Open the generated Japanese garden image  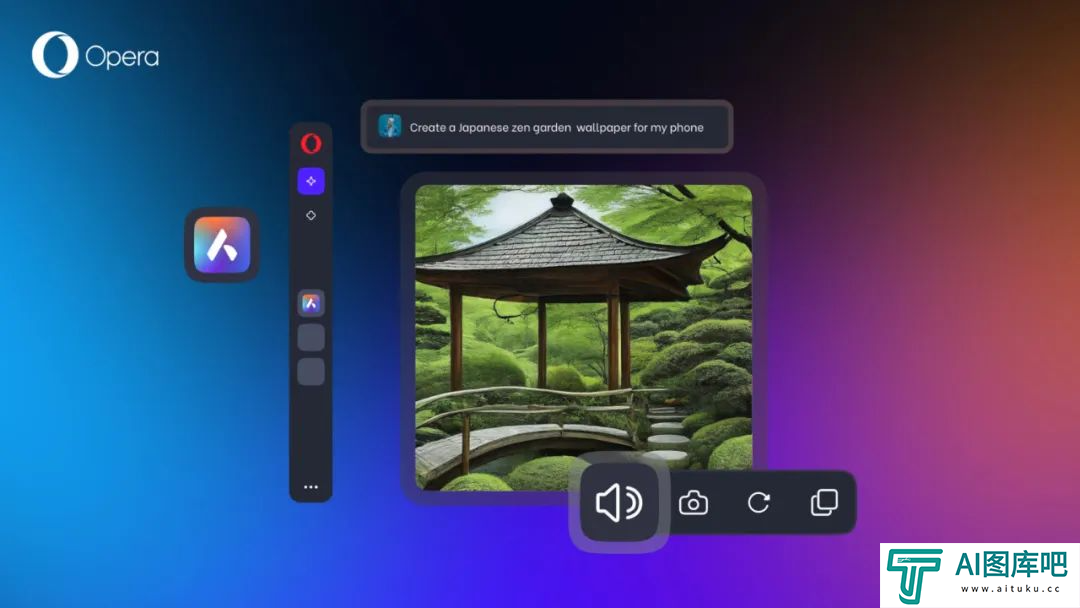coord(583,337)
